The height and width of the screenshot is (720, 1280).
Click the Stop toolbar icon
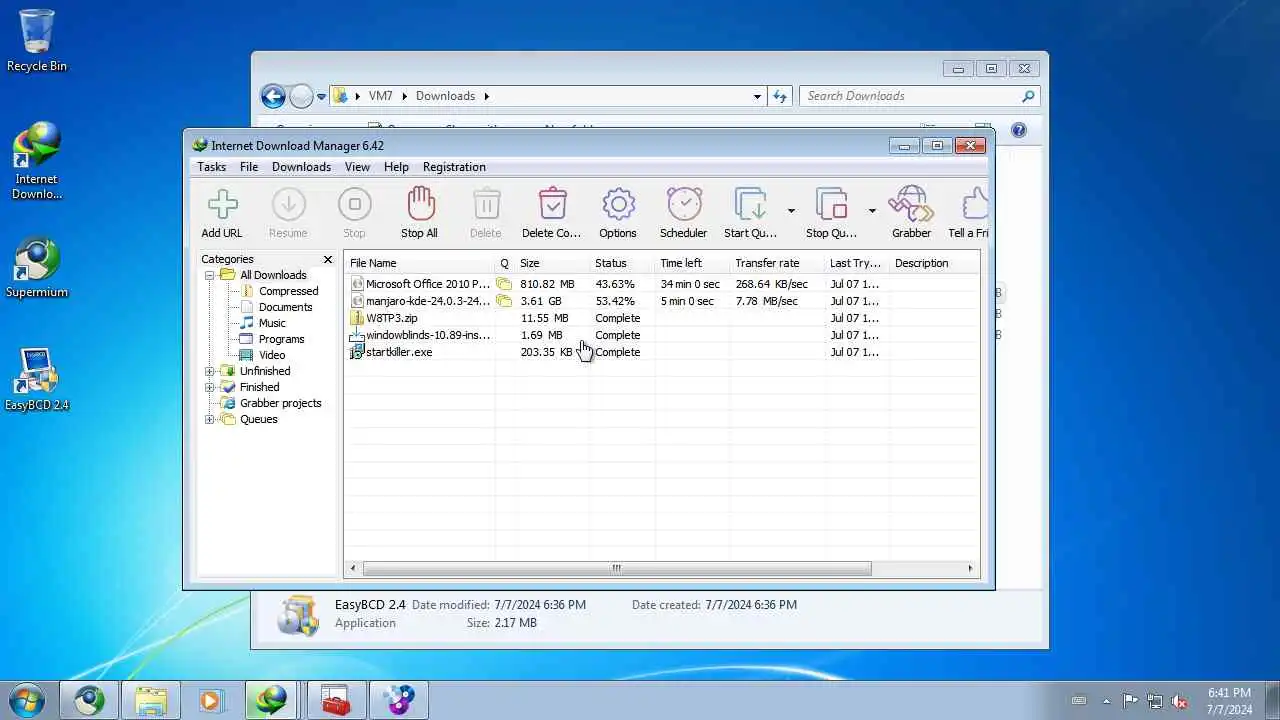[x=354, y=204]
